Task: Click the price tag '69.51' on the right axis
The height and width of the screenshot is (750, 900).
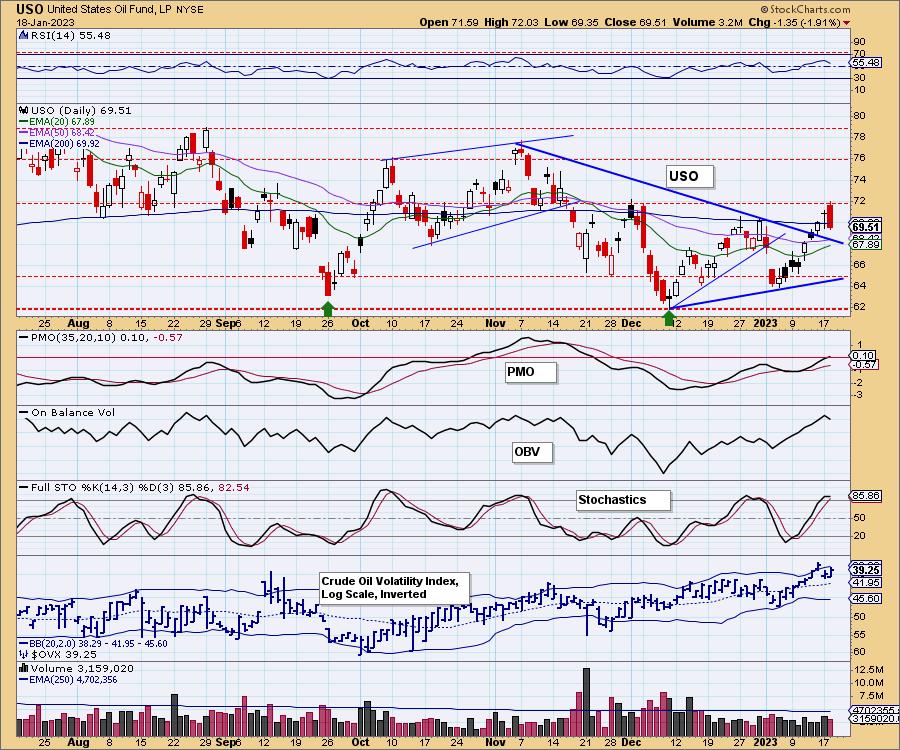Action: pos(866,228)
